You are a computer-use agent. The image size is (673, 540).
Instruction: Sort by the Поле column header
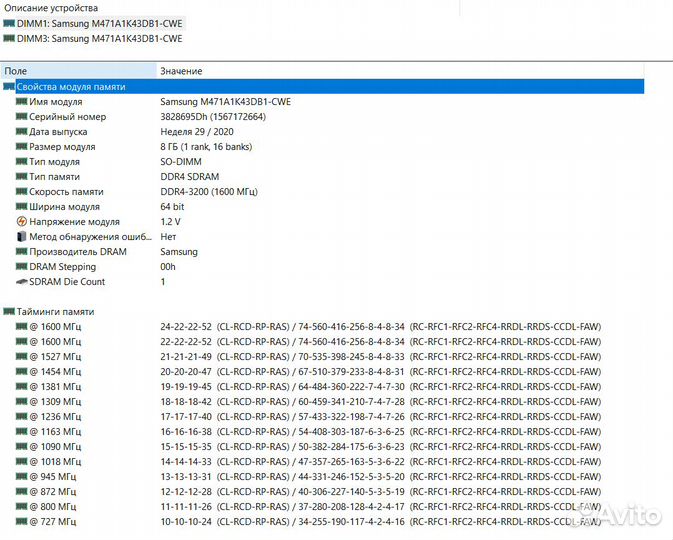click(78, 71)
